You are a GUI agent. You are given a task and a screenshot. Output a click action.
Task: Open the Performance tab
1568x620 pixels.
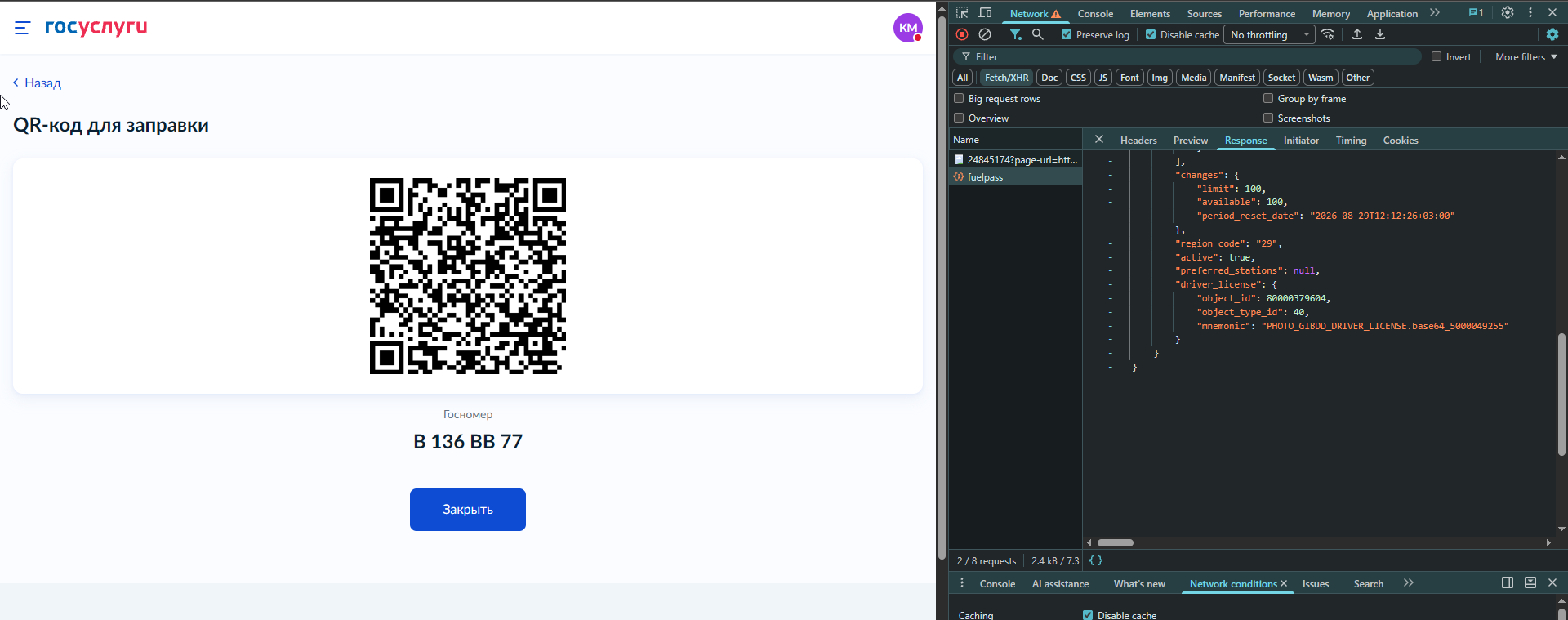(x=1267, y=14)
